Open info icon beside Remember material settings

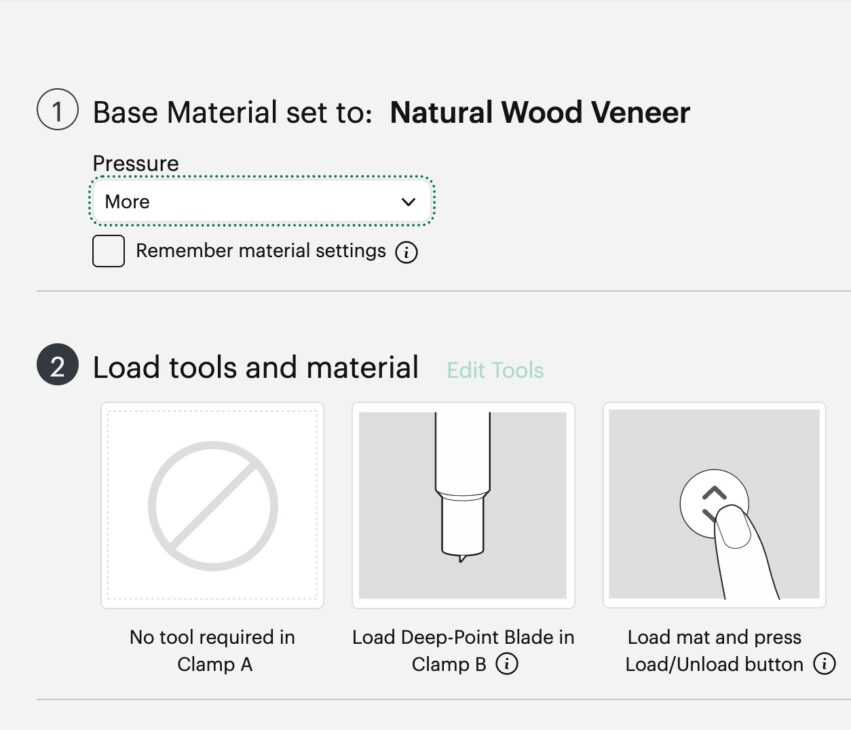click(x=406, y=252)
